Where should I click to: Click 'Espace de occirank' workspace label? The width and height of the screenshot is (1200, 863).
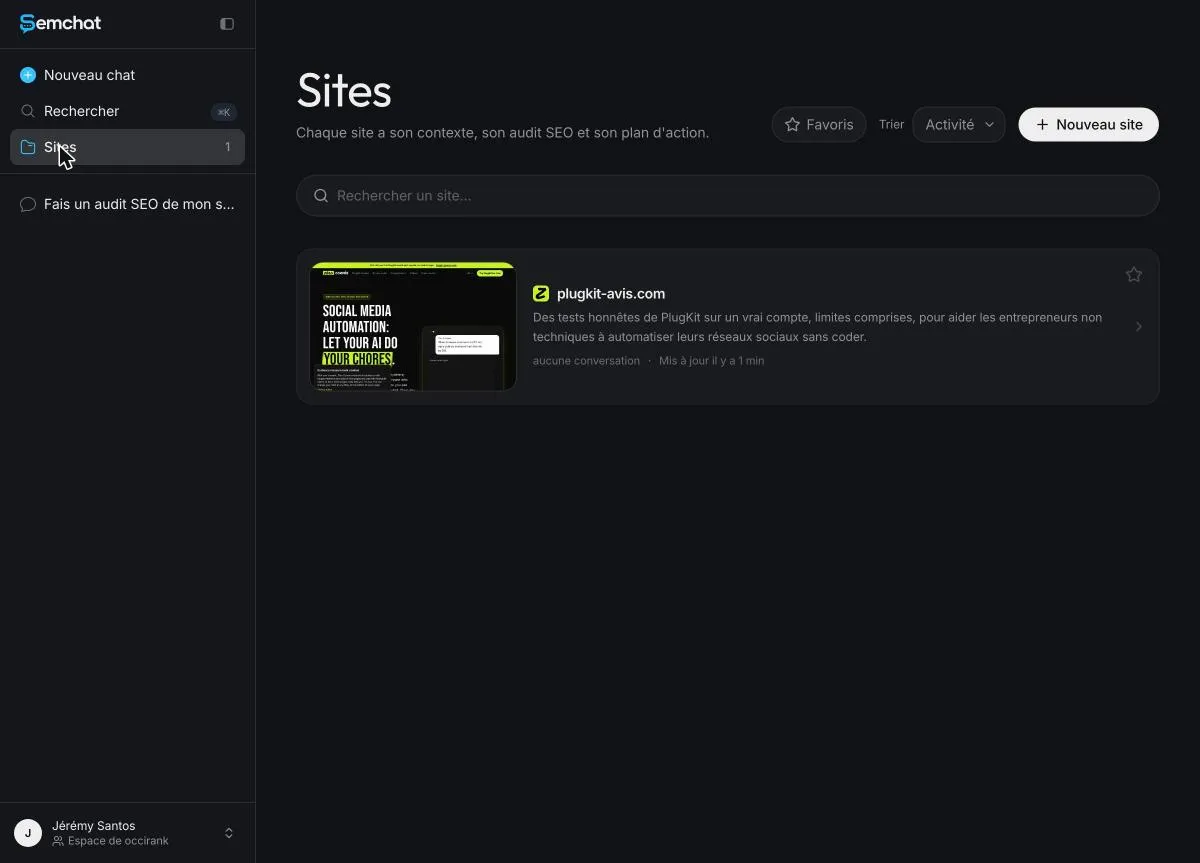pyautogui.click(x=118, y=841)
